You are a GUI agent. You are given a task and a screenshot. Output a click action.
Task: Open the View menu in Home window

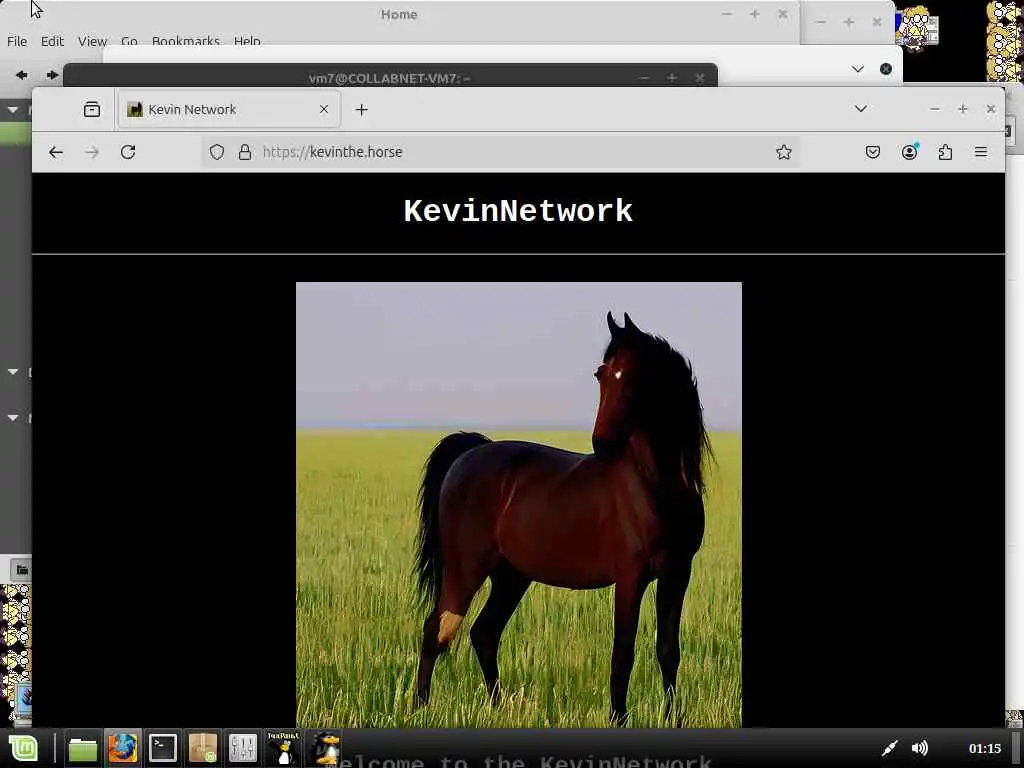tap(92, 41)
